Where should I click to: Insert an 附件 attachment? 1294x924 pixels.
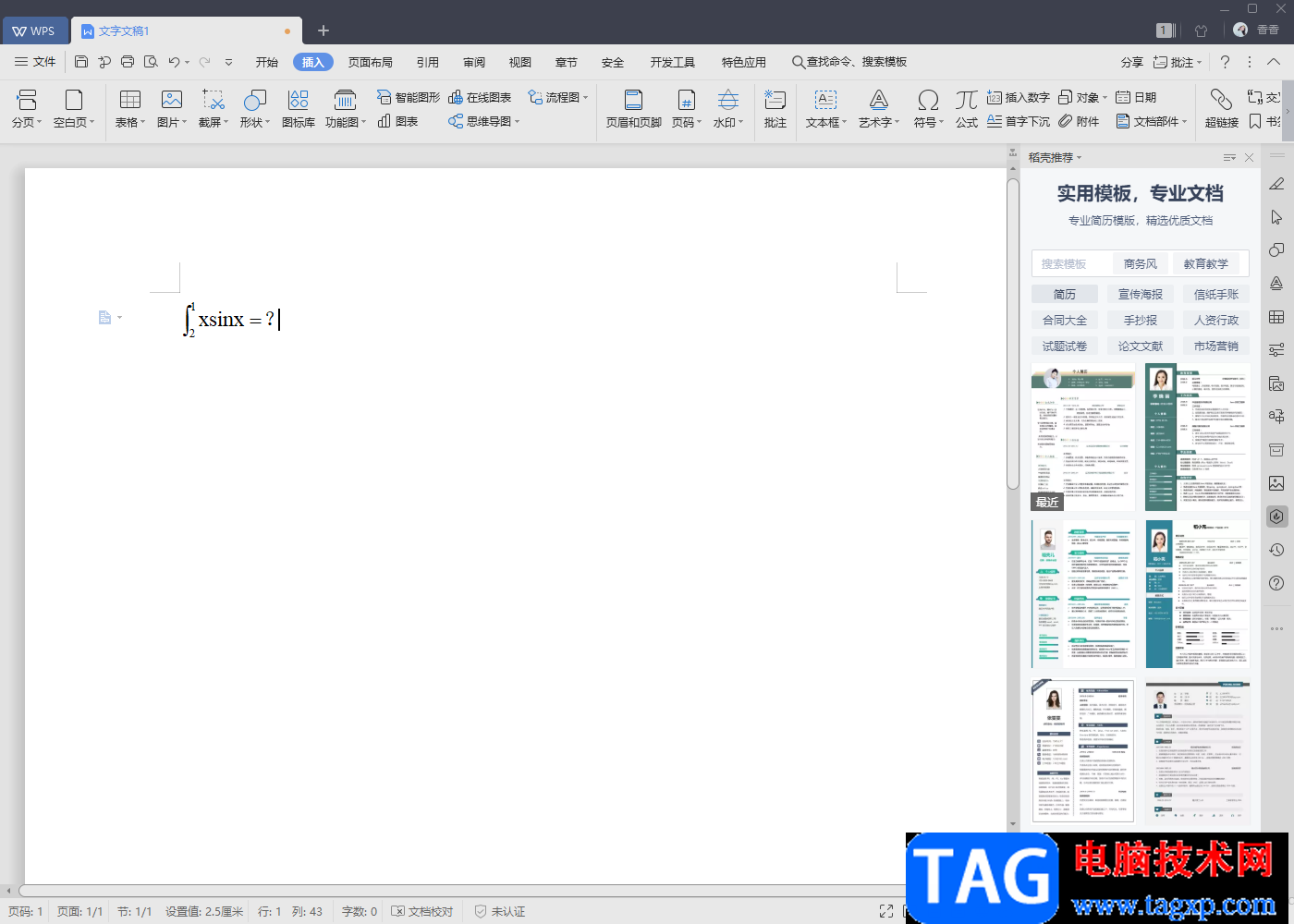pyautogui.click(x=1080, y=121)
